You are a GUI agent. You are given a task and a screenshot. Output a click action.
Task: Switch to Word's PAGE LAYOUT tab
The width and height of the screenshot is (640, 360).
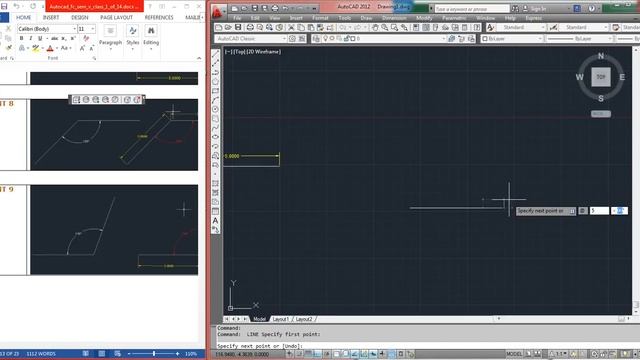pos(116,18)
